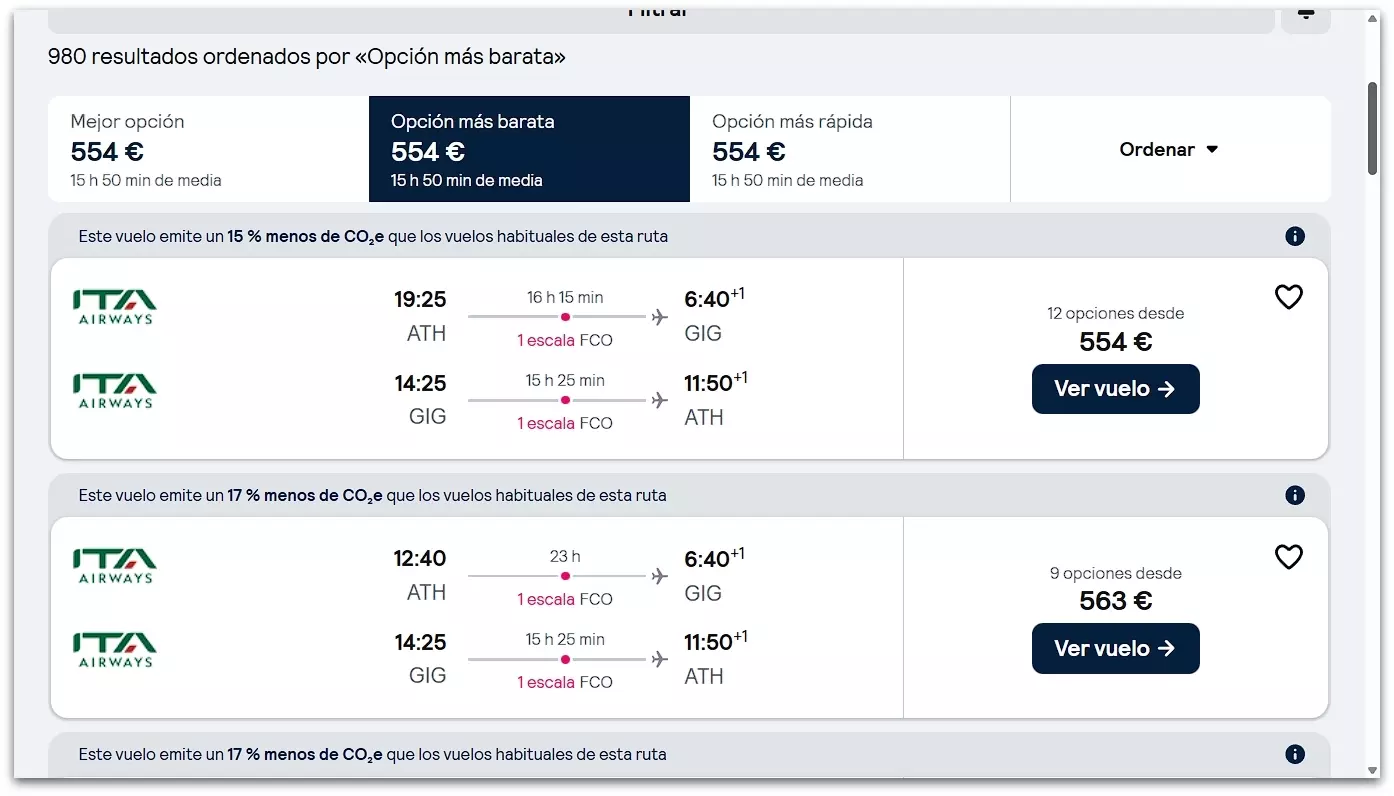
Task: Click the page's vertical scrollbar thumb
Action: (x=1373, y=130)
